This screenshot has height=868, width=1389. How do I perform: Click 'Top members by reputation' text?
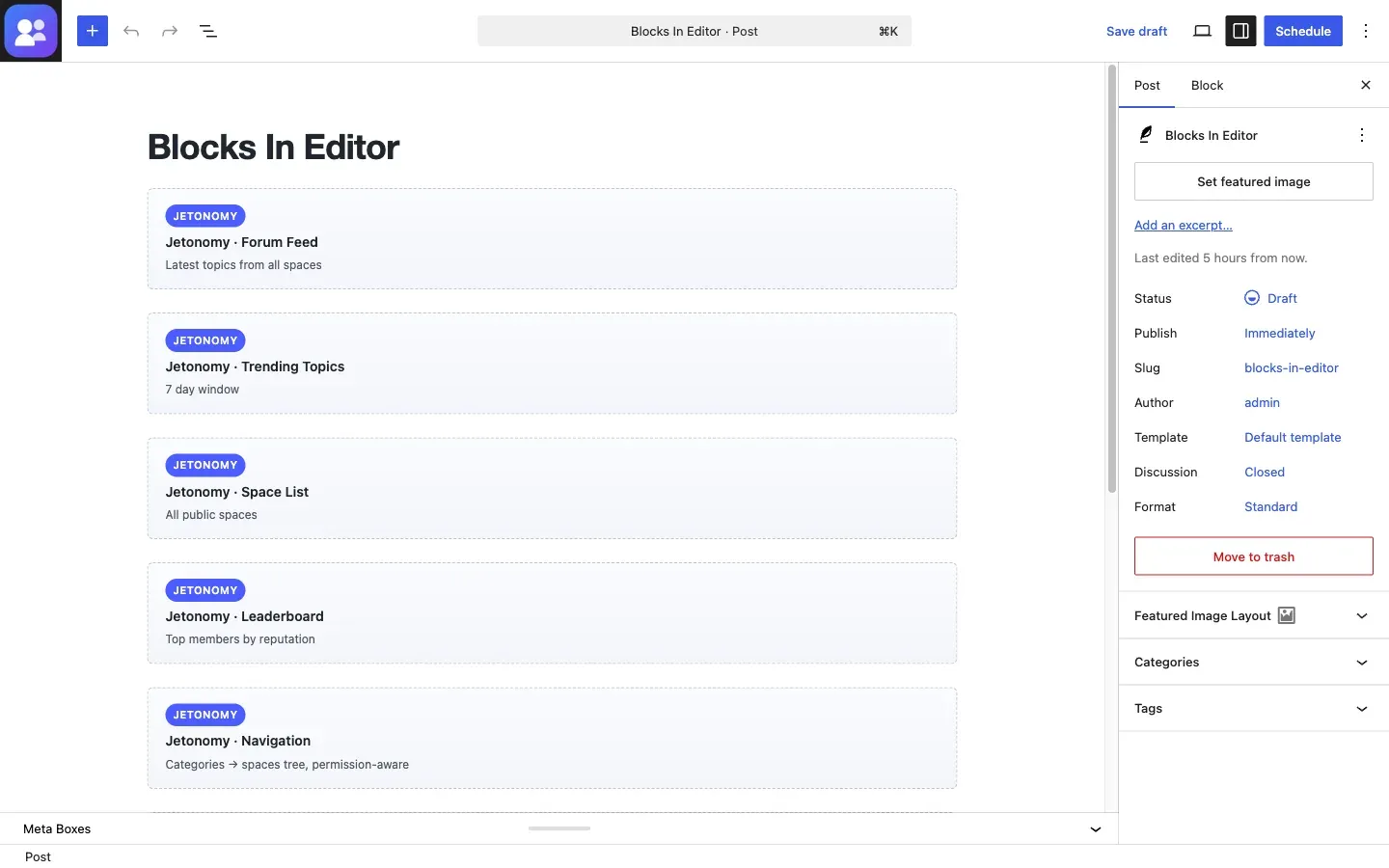(x=240, y=639)
